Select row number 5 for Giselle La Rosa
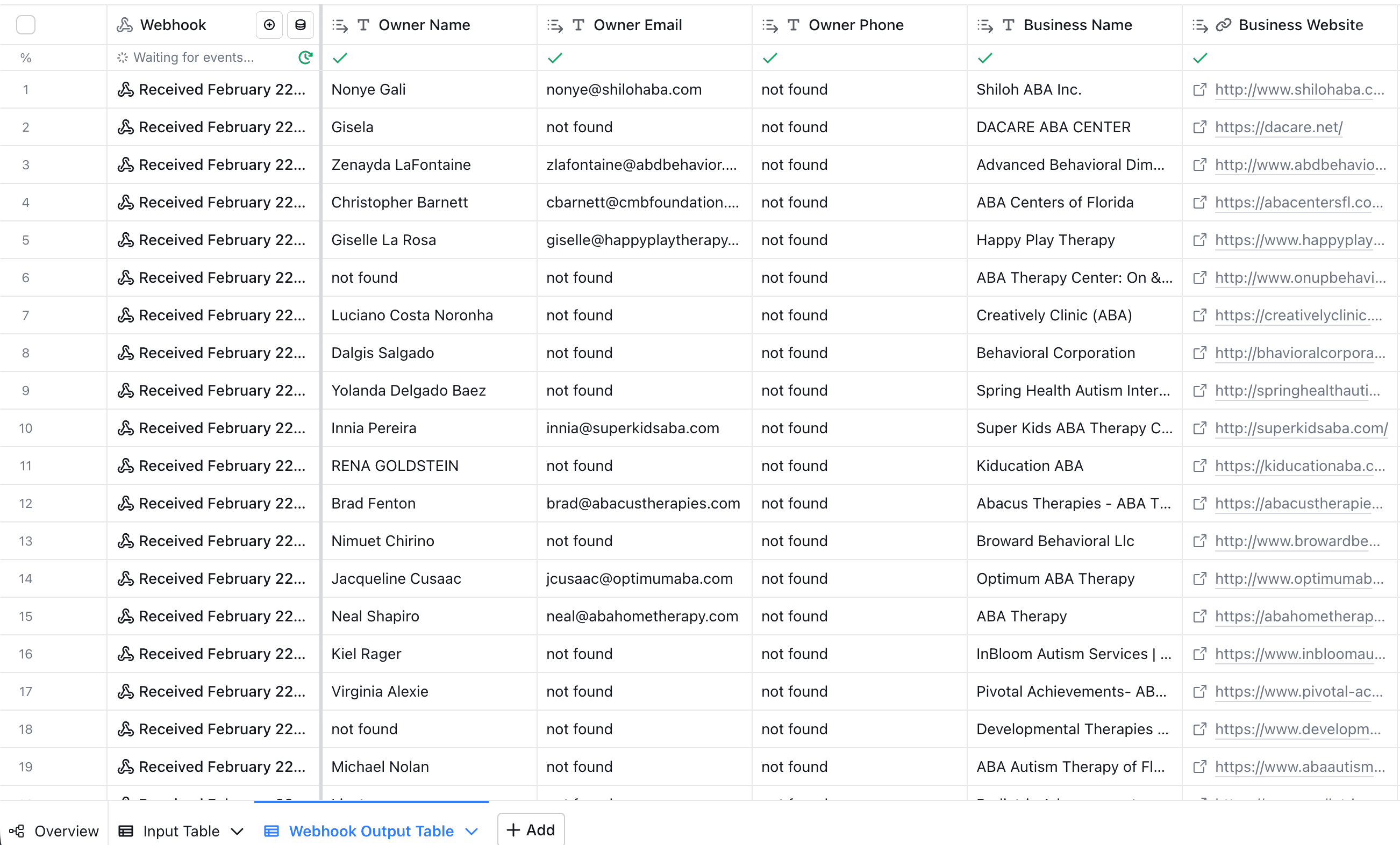 point(26,240)
